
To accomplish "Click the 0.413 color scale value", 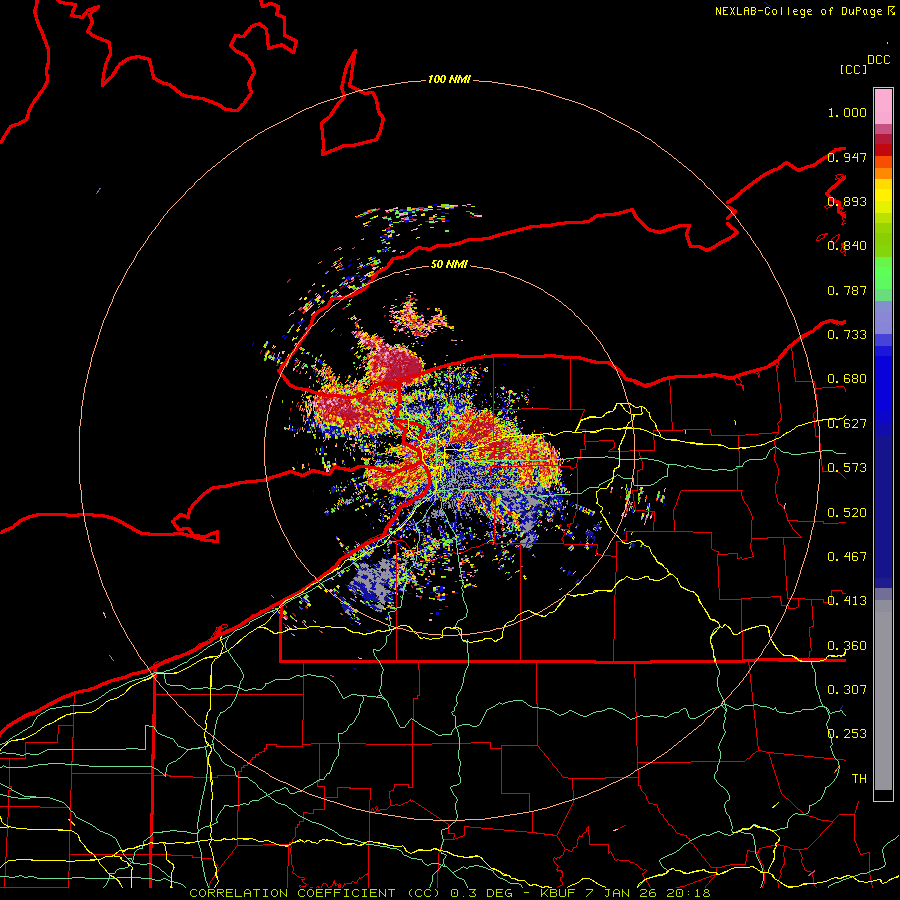I will coord(847,601).
